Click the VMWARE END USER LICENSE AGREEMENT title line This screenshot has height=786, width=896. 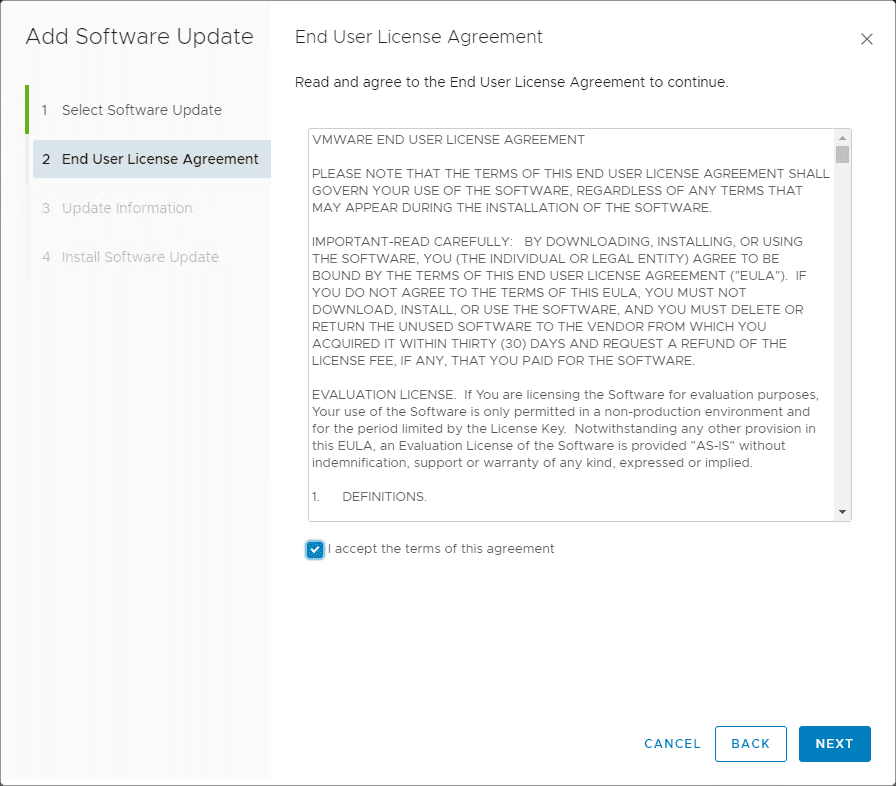pos(448,140)
